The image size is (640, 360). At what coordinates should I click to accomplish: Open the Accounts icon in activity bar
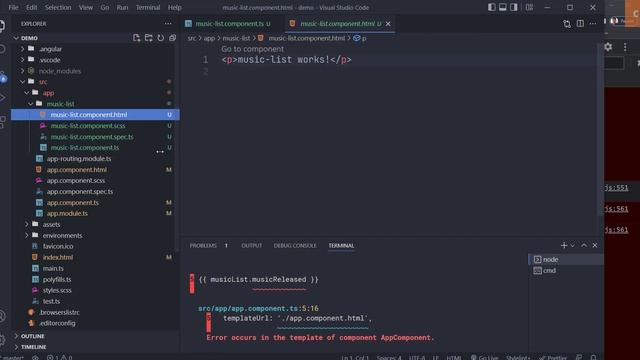2,316
